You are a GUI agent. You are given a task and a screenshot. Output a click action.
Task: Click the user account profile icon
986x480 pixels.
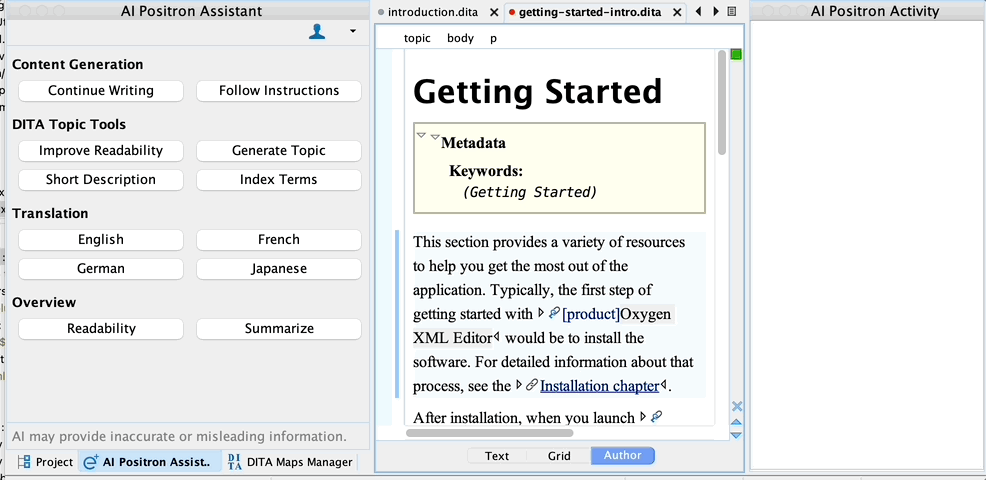[317, 32]
